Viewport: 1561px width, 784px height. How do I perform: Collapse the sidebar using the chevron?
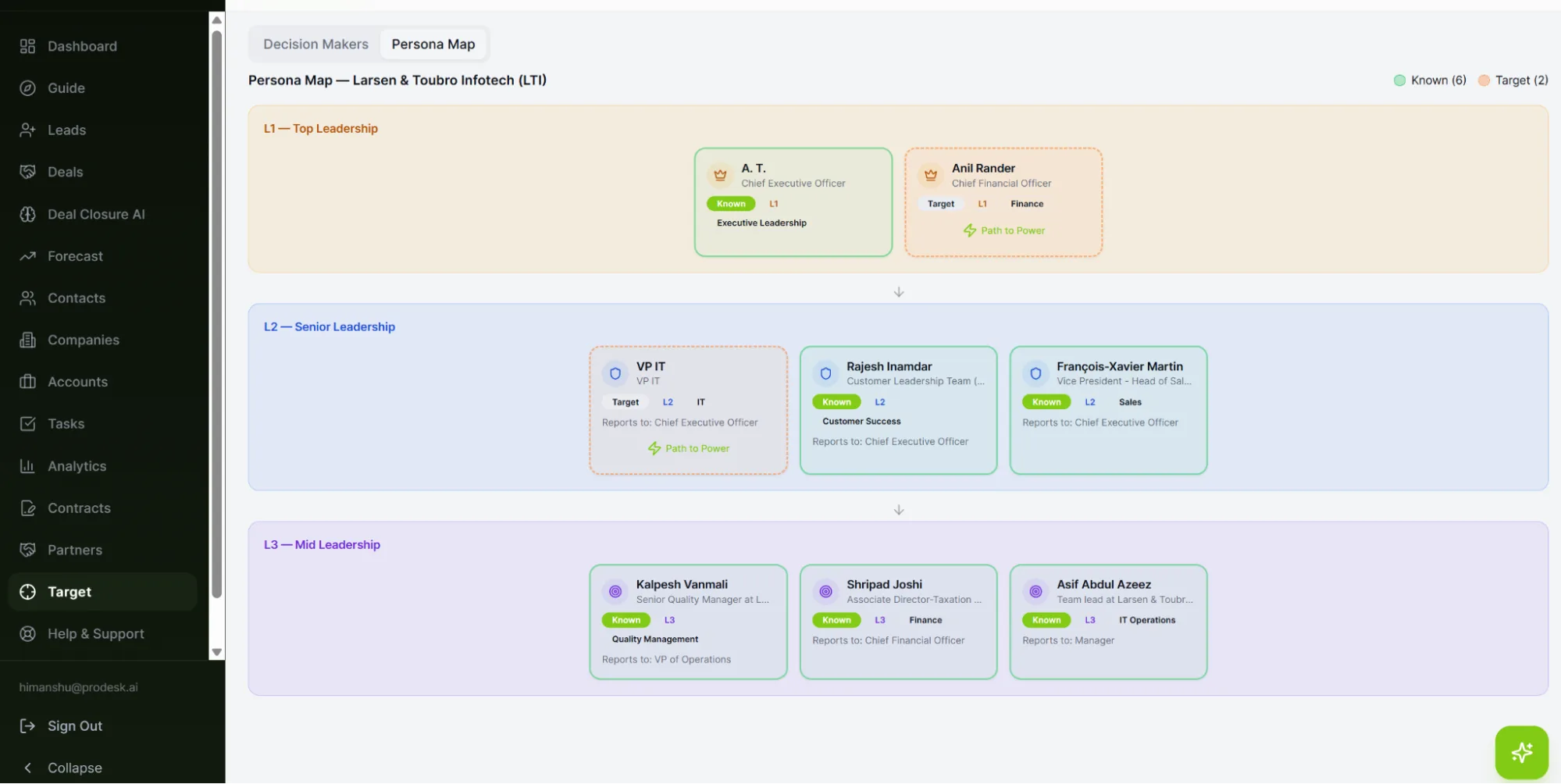coord(27,768)
